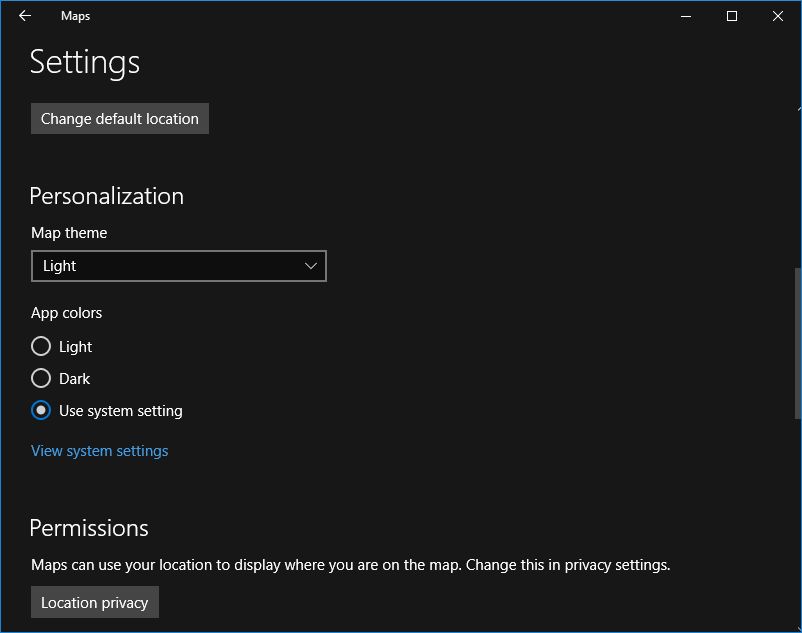Click Change default location button

(x=120, y=119)
